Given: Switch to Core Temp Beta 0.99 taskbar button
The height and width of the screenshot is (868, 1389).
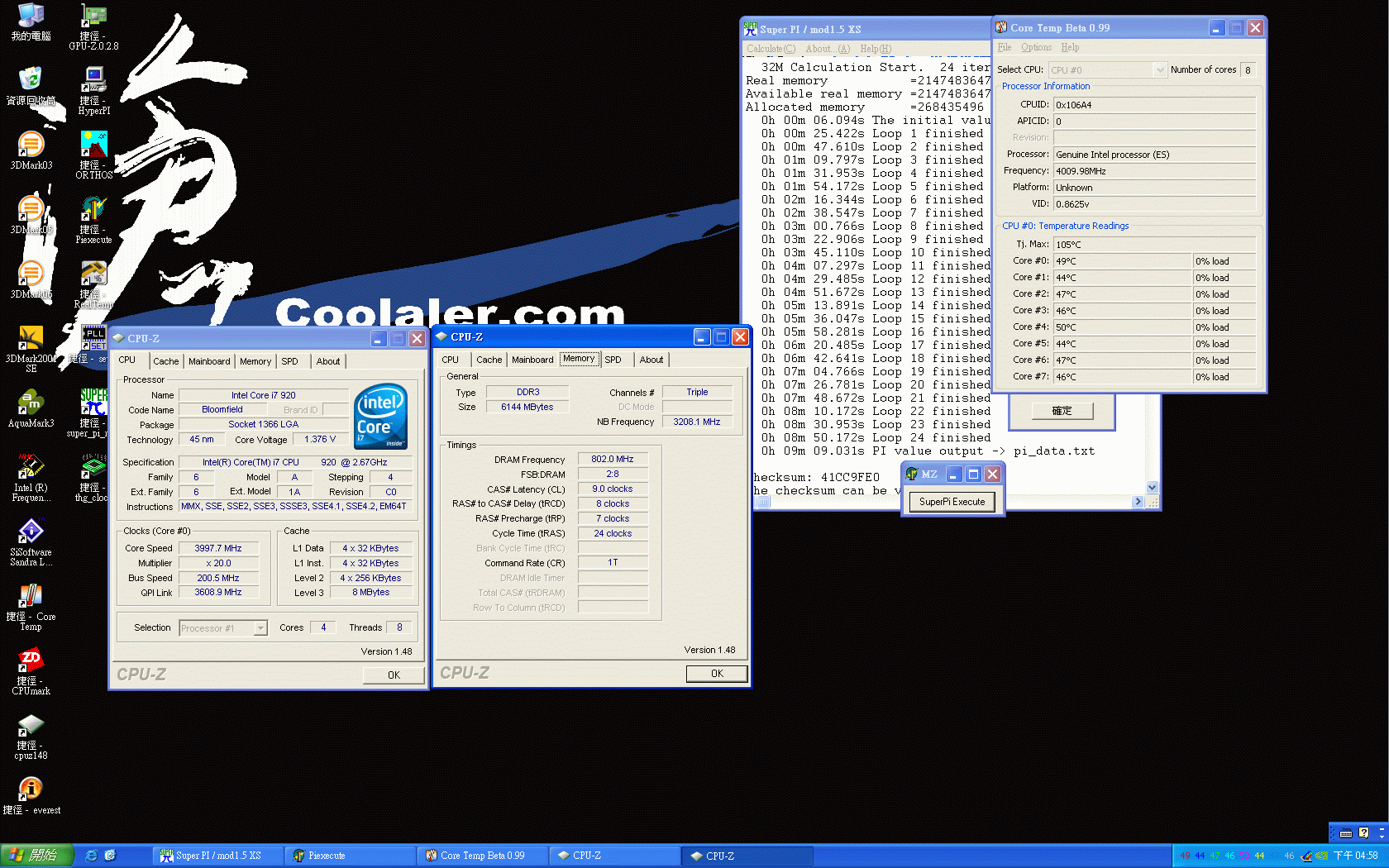Looking at the screenshot, I should [x=482, y=856].
